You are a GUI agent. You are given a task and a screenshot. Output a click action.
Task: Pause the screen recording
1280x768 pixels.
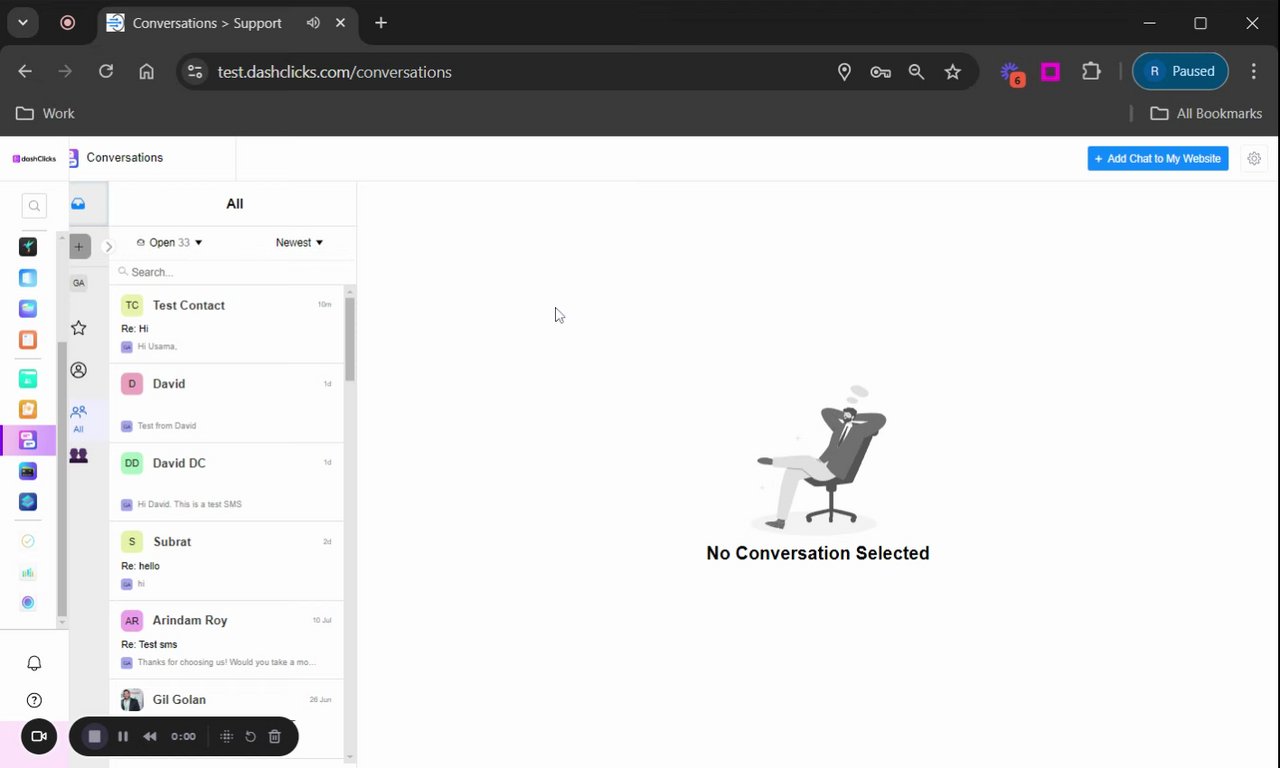(123, 736)
